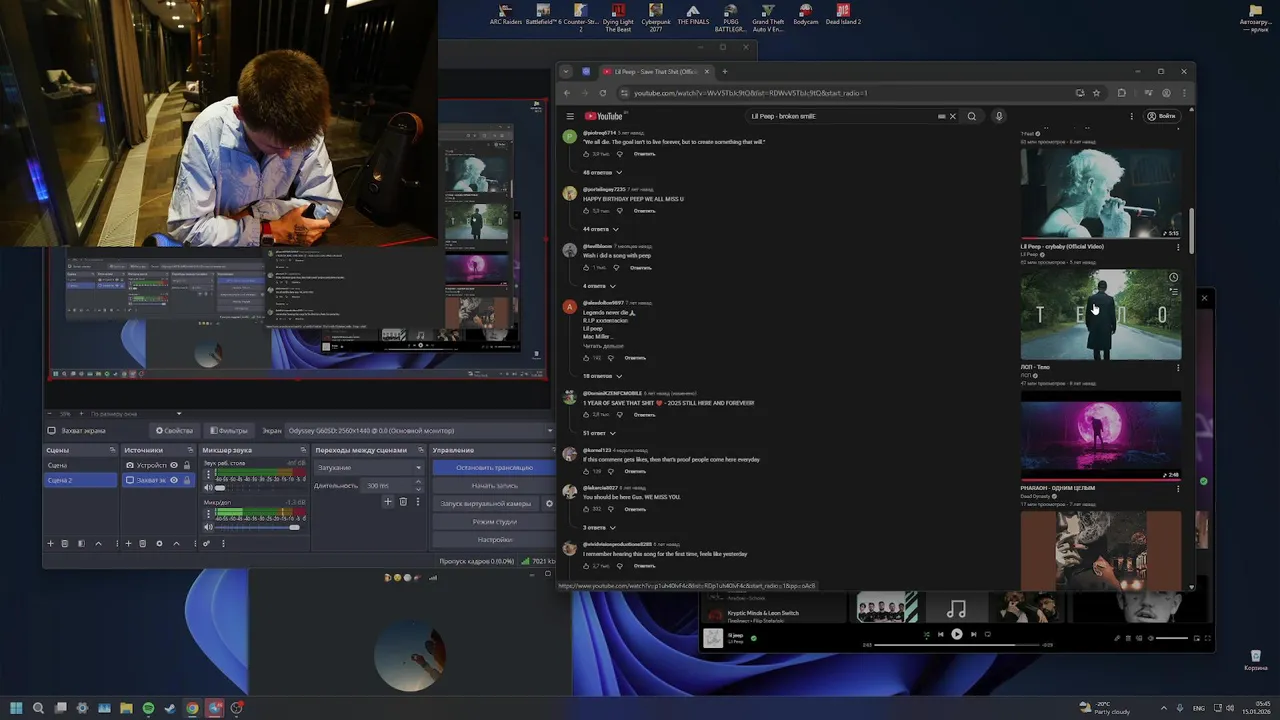Open advanced audio settings in OBS mixer footer
1280x720 pixels.
(x=207, y=543)
